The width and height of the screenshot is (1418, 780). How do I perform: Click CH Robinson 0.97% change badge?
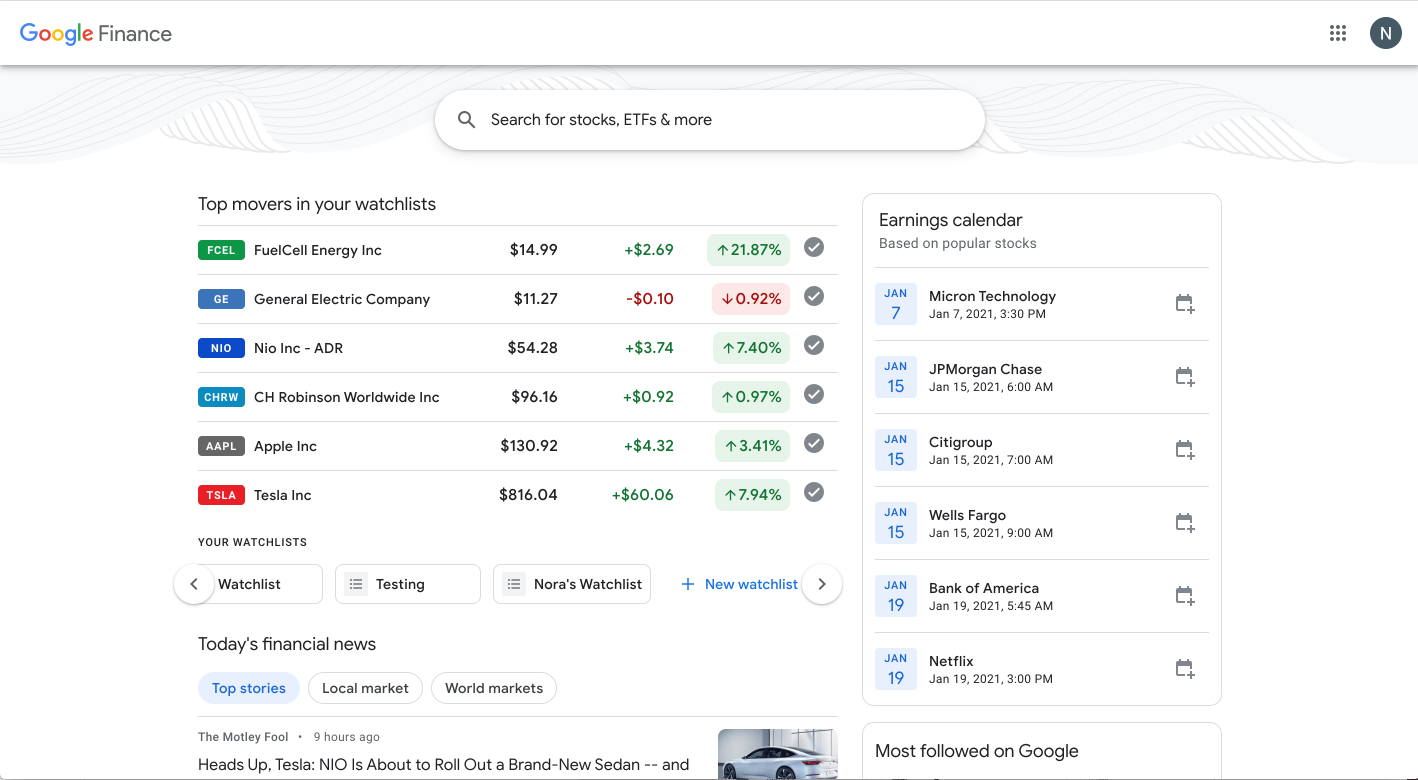pyautogui.click(x=751, y=397)
